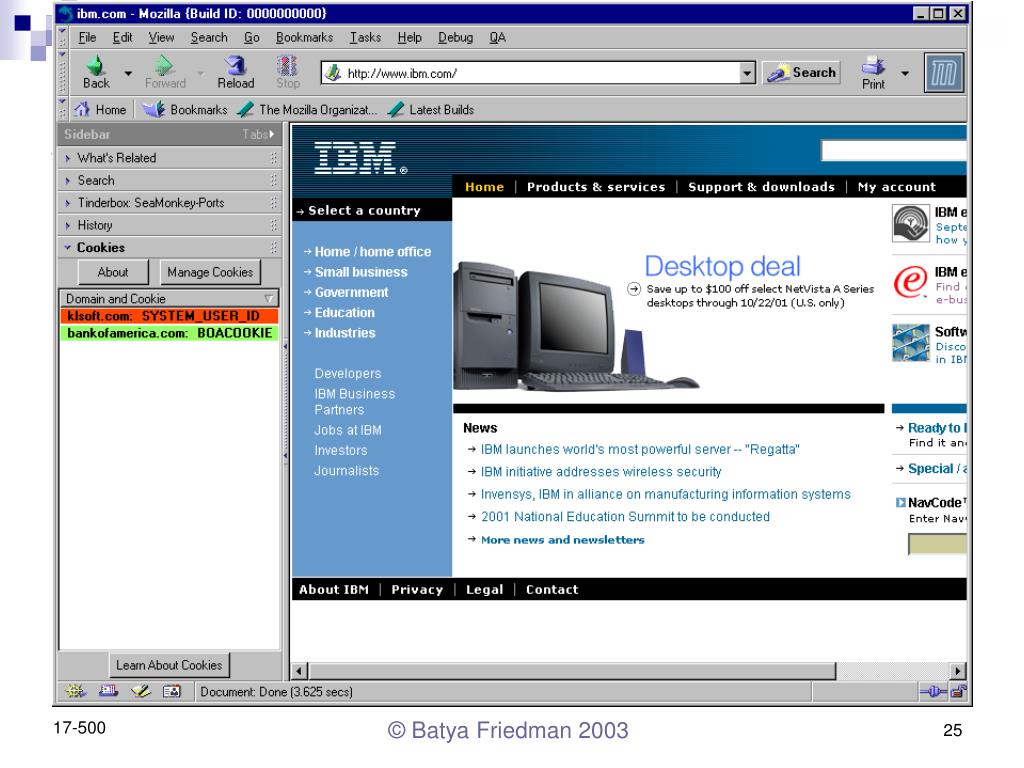
Task: Click the online/offline plug icon
Action: click(x=934, y=691)
